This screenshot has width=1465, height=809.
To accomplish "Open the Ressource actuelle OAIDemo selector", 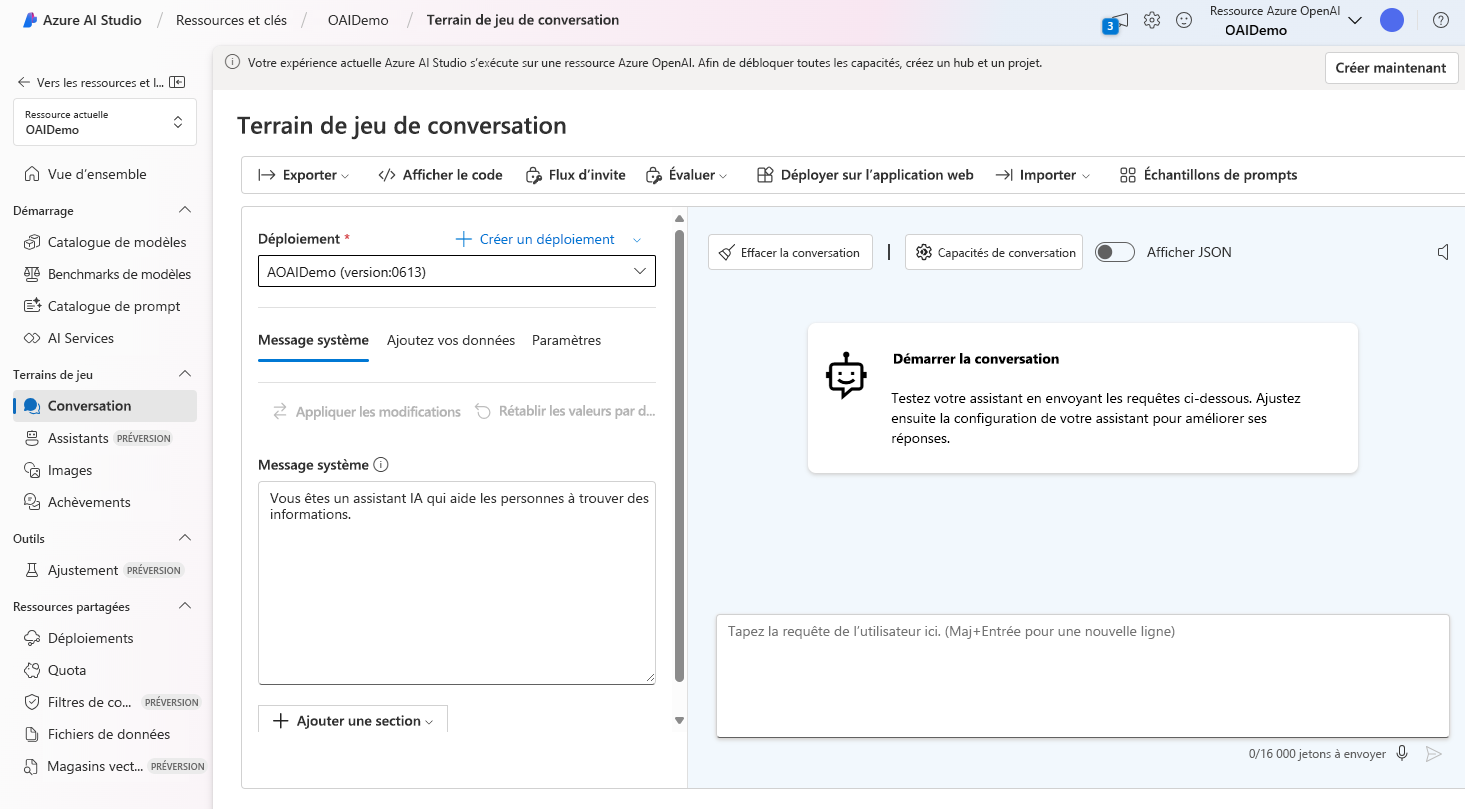I will pyautogui.click(x=105, y=122).
